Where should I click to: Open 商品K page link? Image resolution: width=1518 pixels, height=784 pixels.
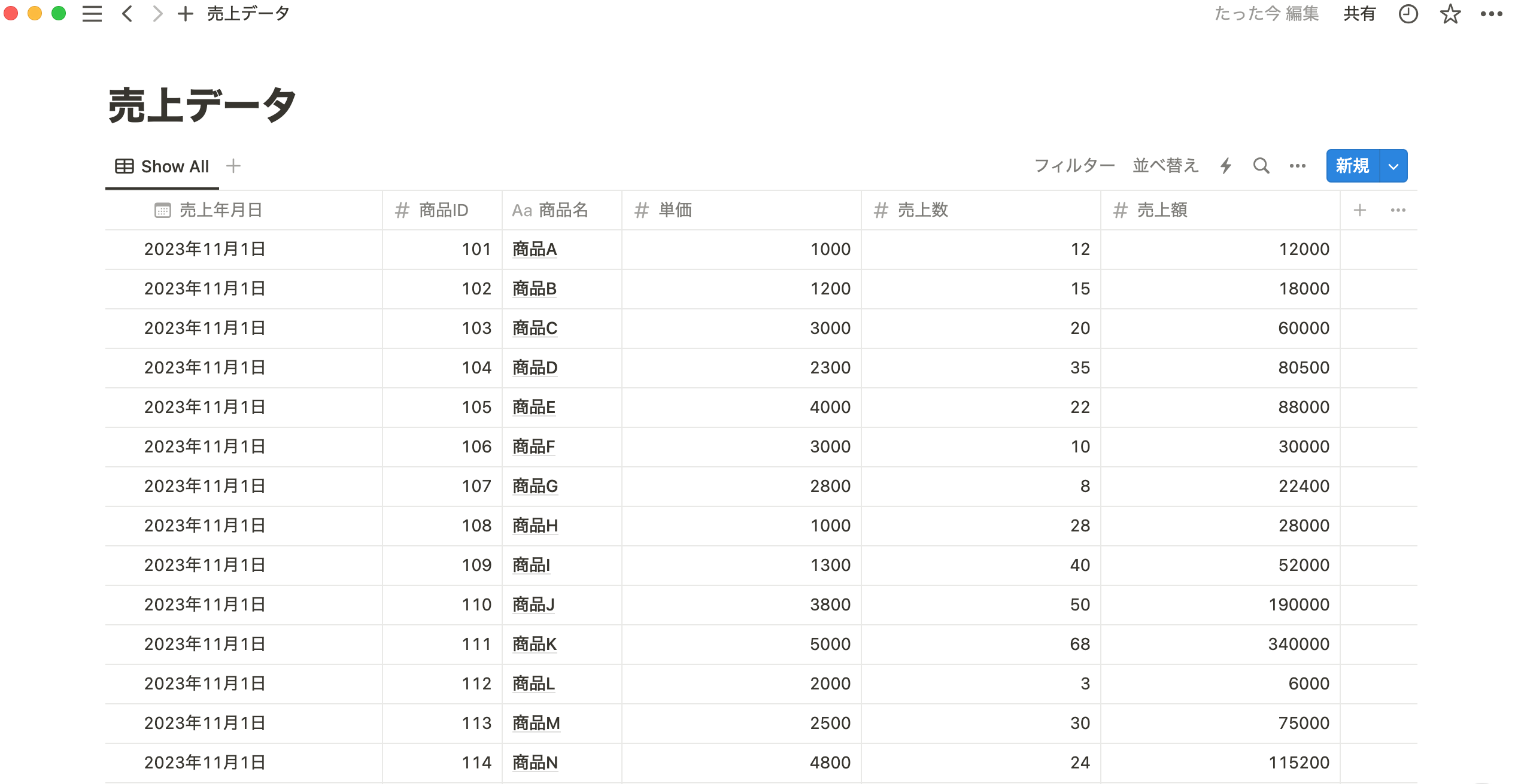535,644
